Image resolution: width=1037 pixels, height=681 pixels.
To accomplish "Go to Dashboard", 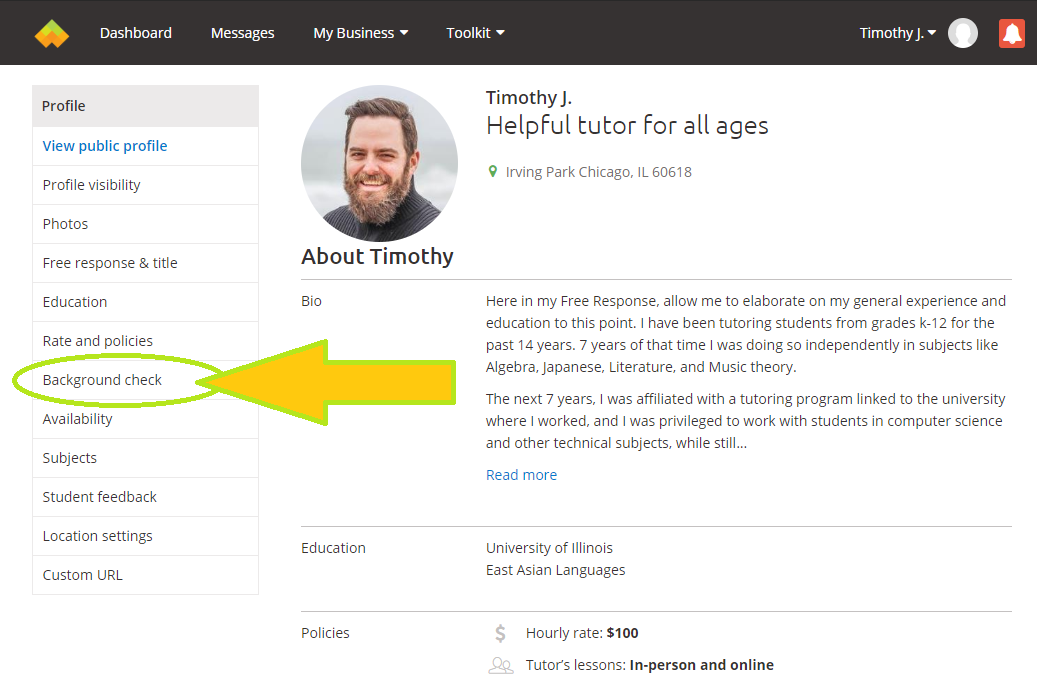I will point(136,33).
